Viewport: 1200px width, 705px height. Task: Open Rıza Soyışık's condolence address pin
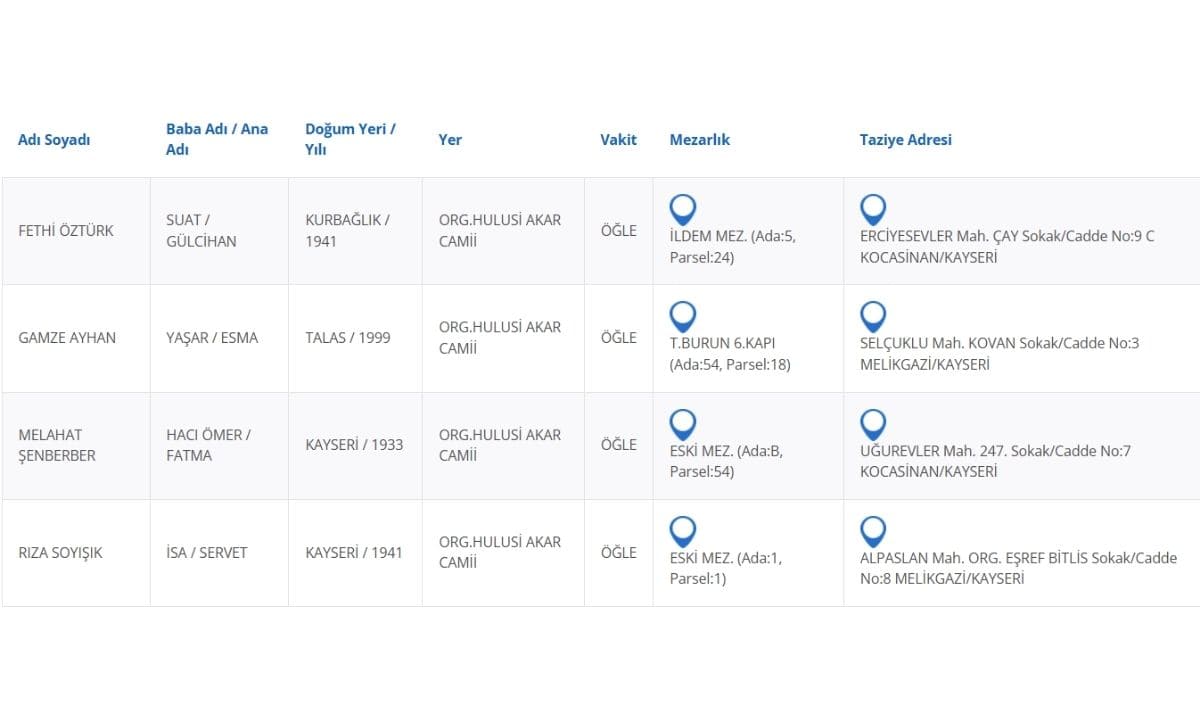point(873,531)
